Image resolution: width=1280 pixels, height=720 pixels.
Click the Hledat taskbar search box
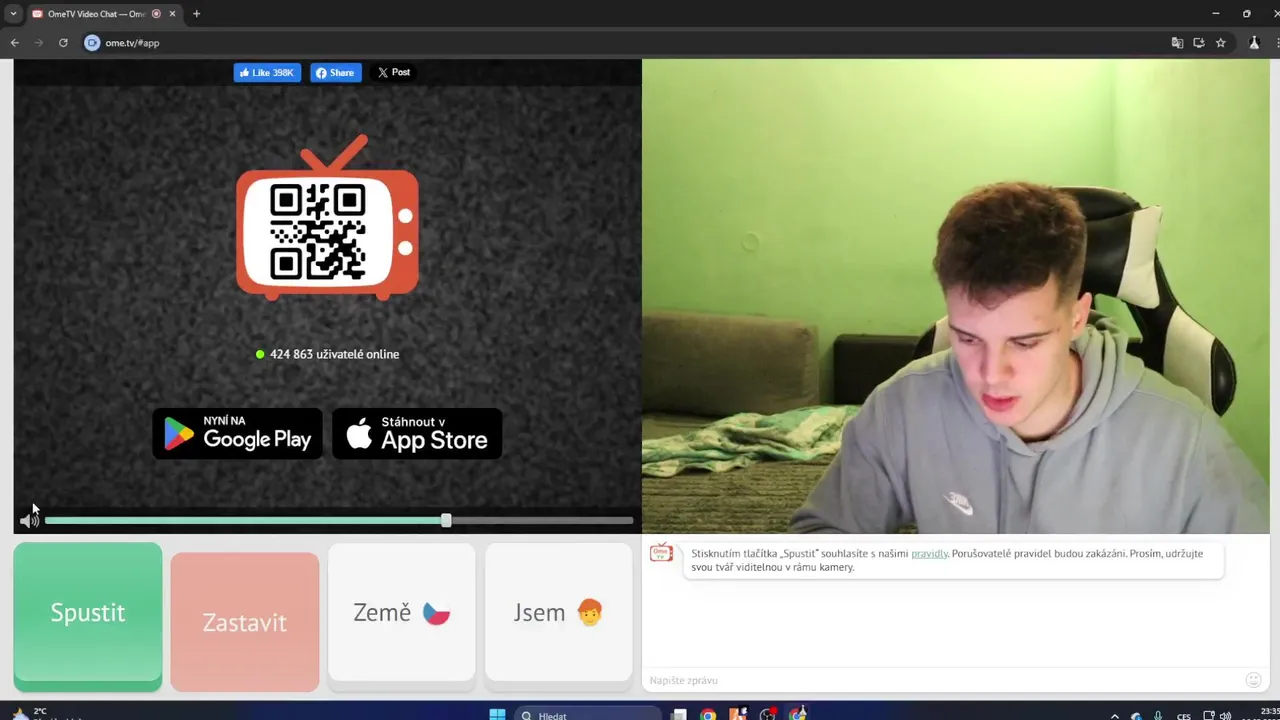point(589,714)
